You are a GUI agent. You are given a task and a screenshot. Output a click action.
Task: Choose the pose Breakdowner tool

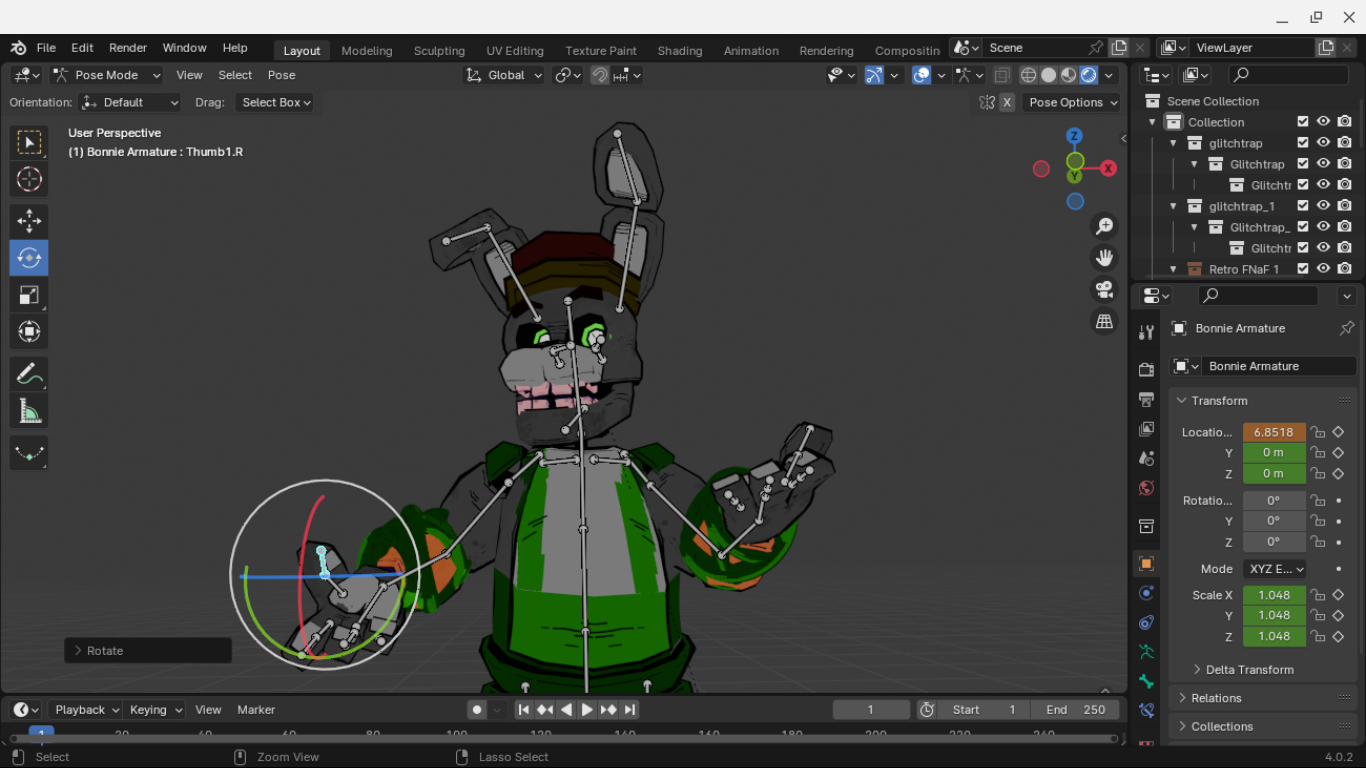click(29, 453)
